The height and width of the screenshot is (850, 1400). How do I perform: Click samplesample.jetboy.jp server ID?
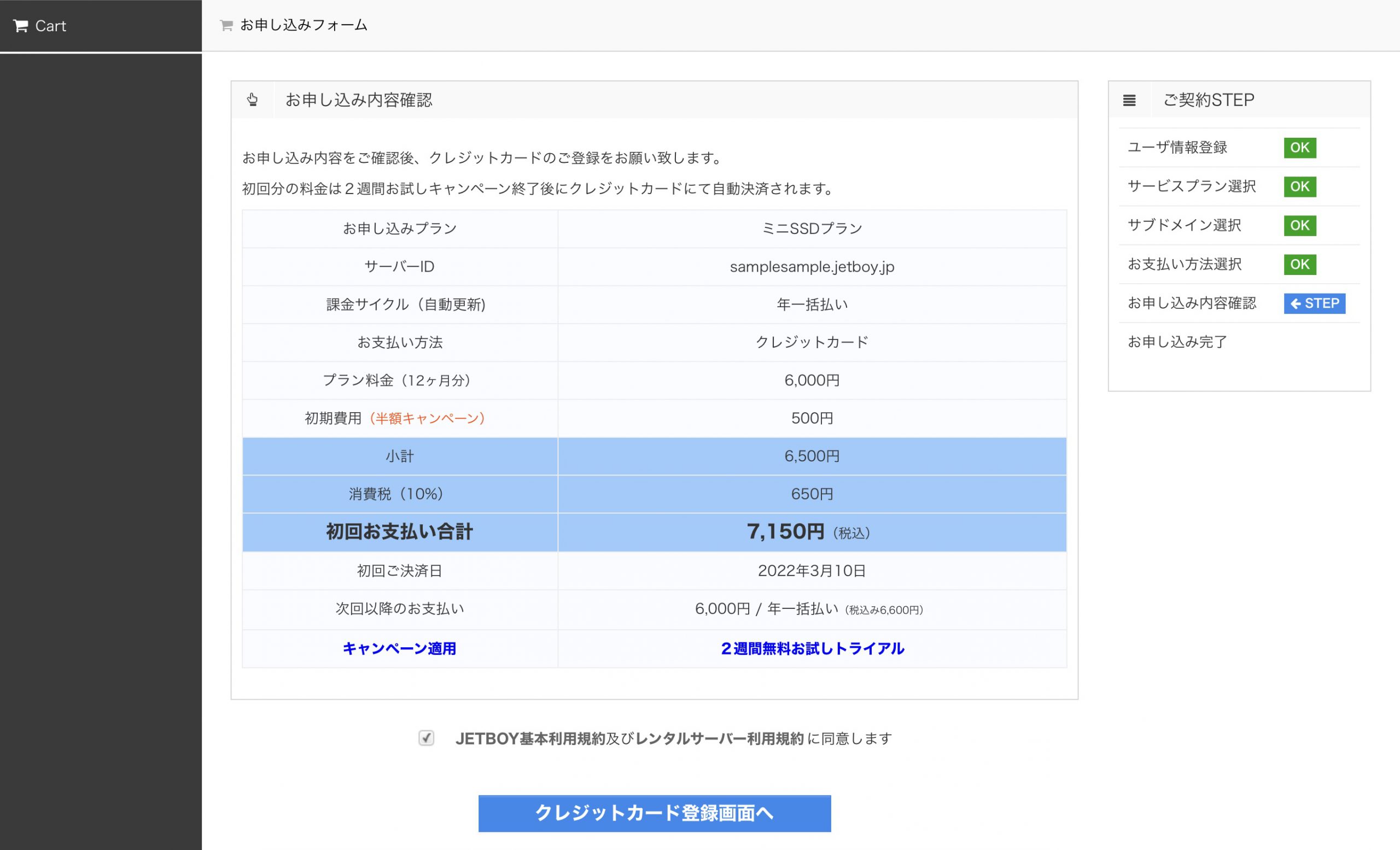click(x=812, y=267)
